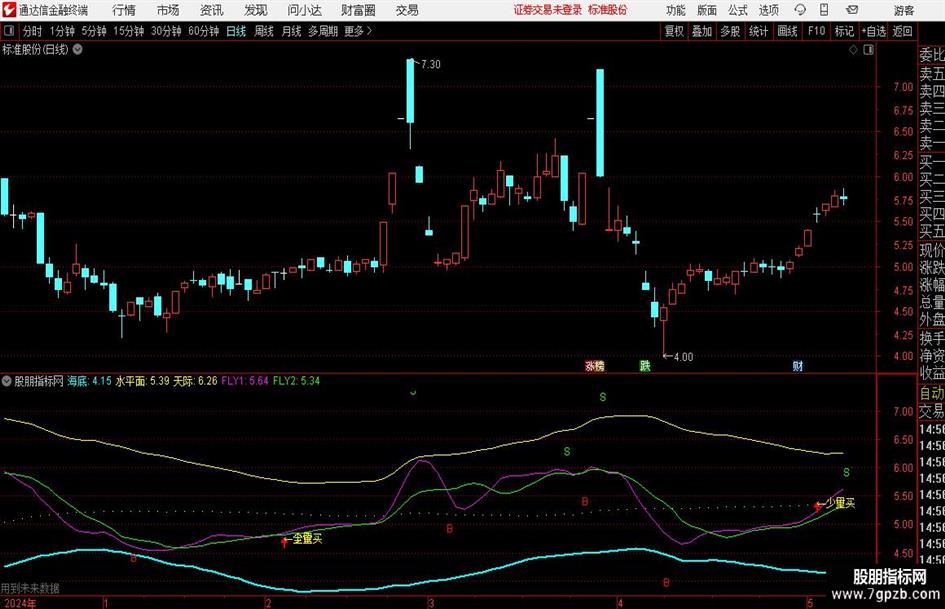945x609 pixels.
Task: Click the 海底: 4.15 indicator value
Action: 89,381
